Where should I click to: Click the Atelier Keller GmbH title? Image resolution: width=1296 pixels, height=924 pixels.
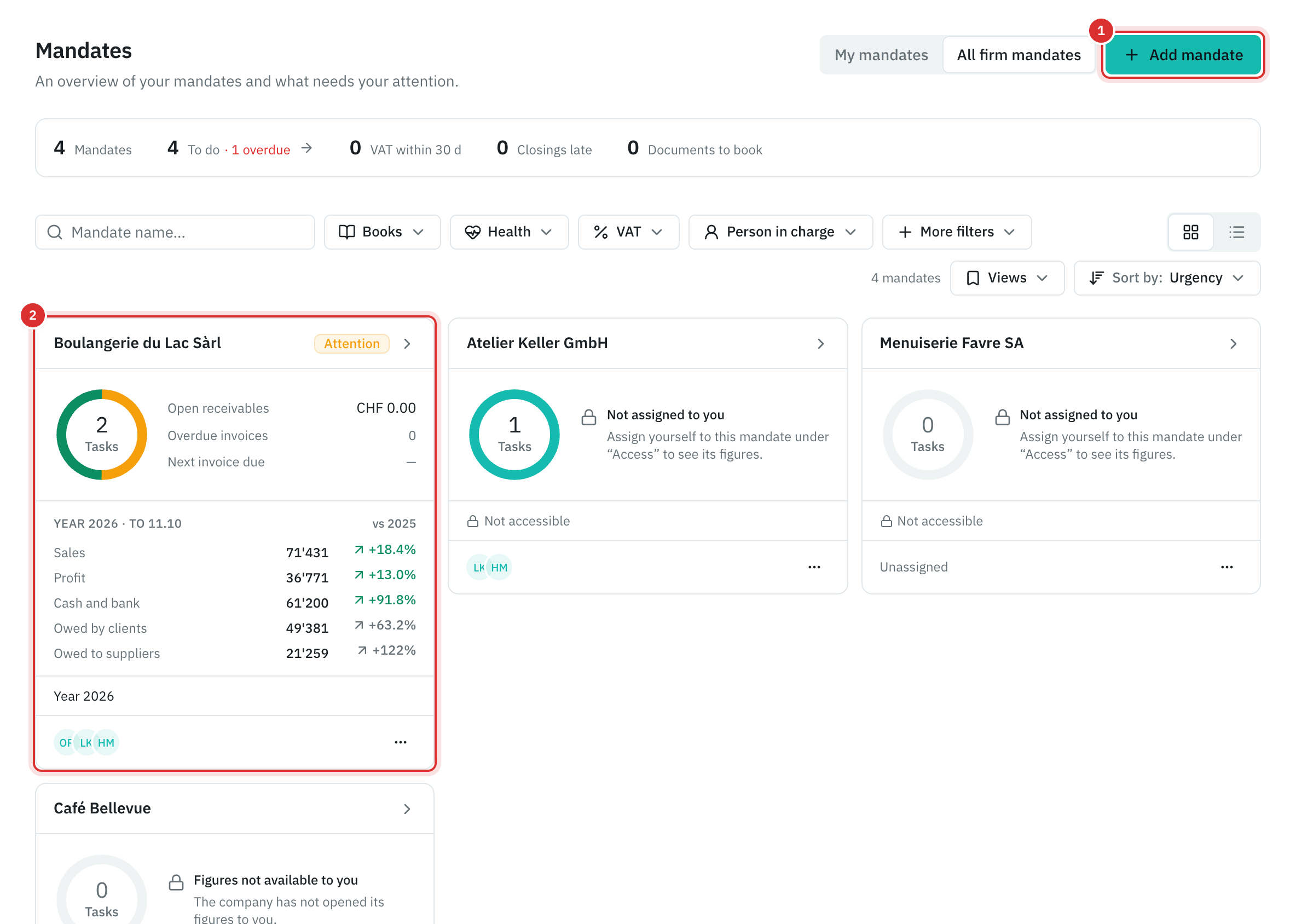click(537, 343)
